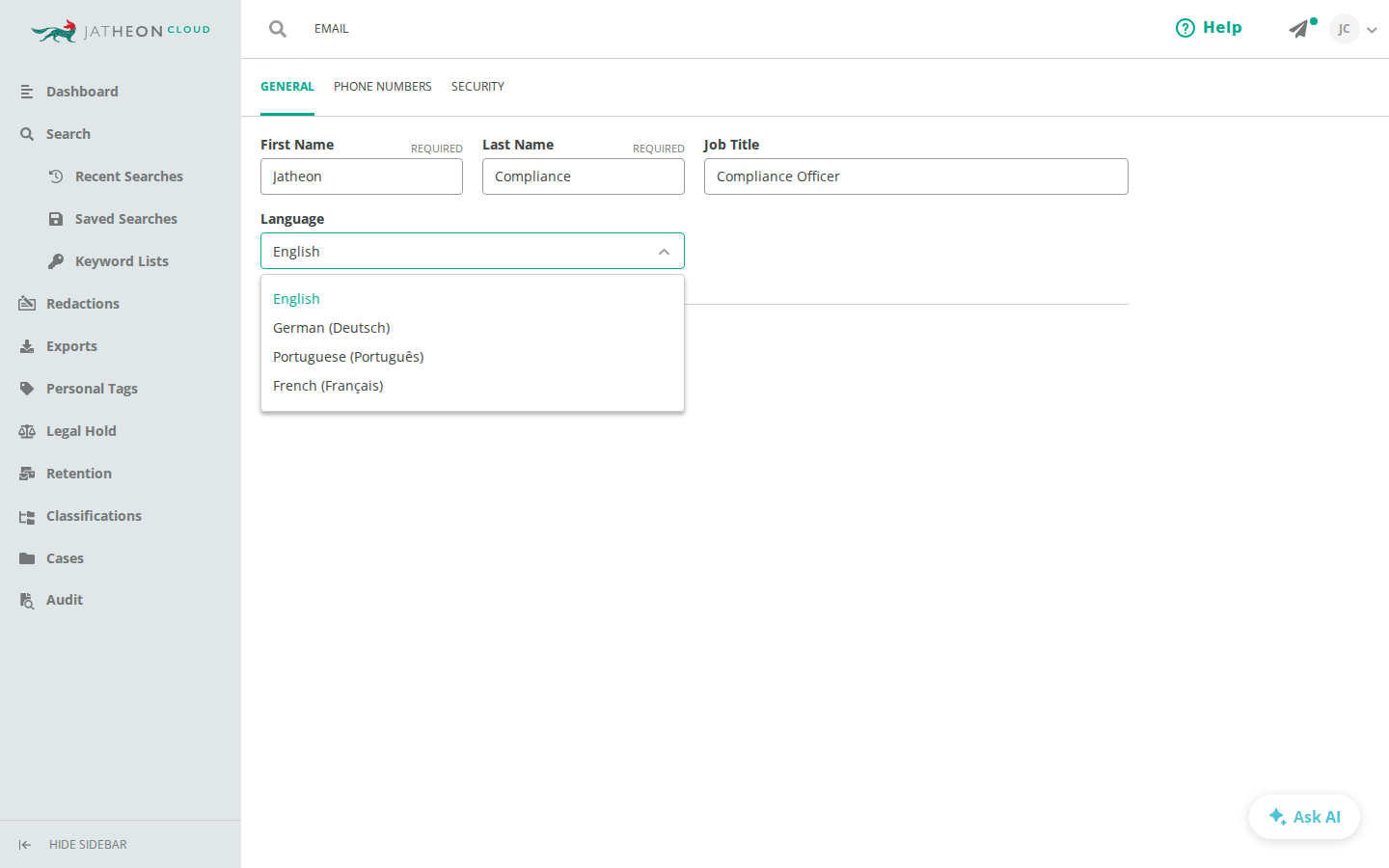Expand the user account menu chevron
1389x868 pixels.
(x=1372, y=30)
